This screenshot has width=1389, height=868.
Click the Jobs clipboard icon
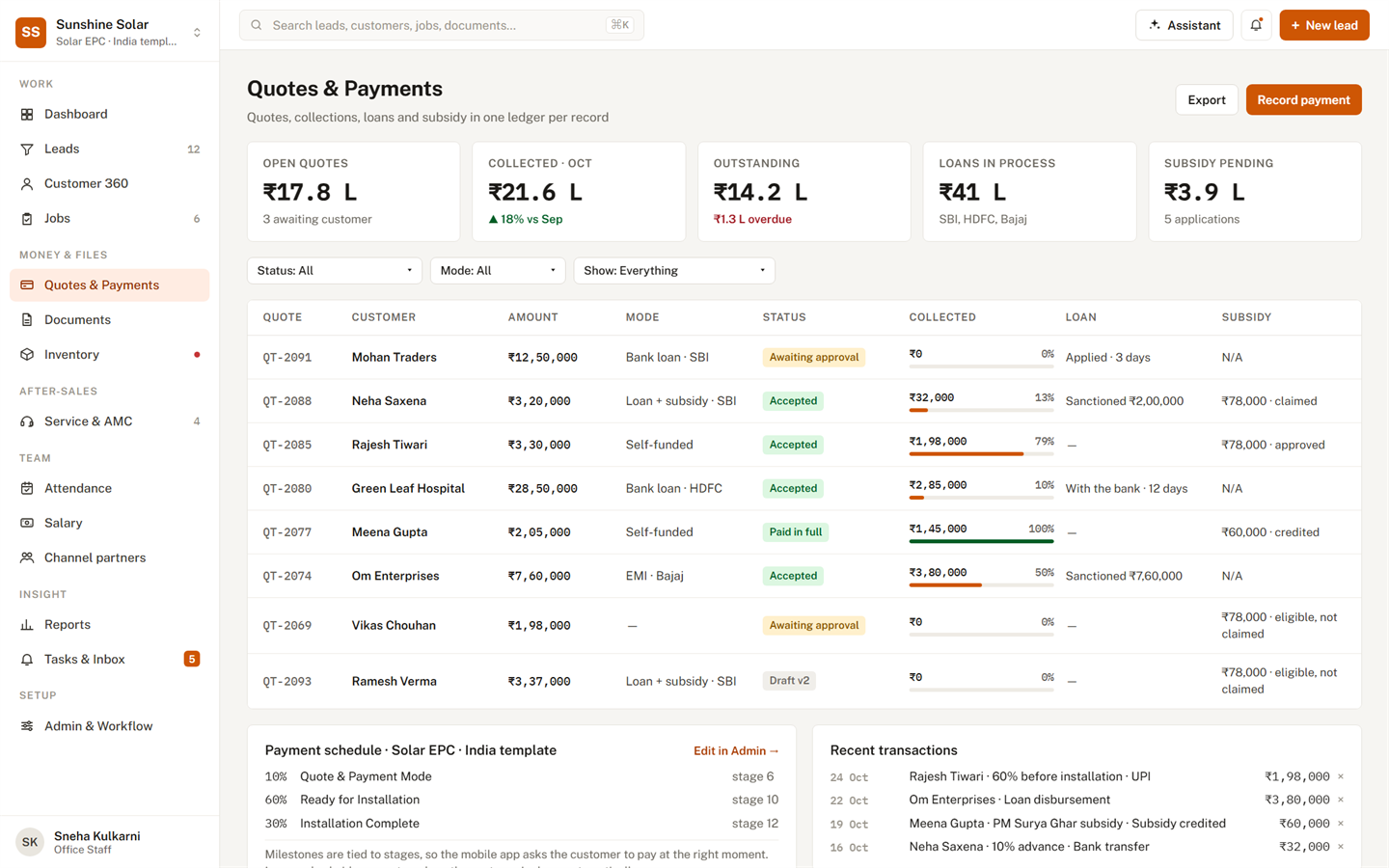[x=27, y=218]
